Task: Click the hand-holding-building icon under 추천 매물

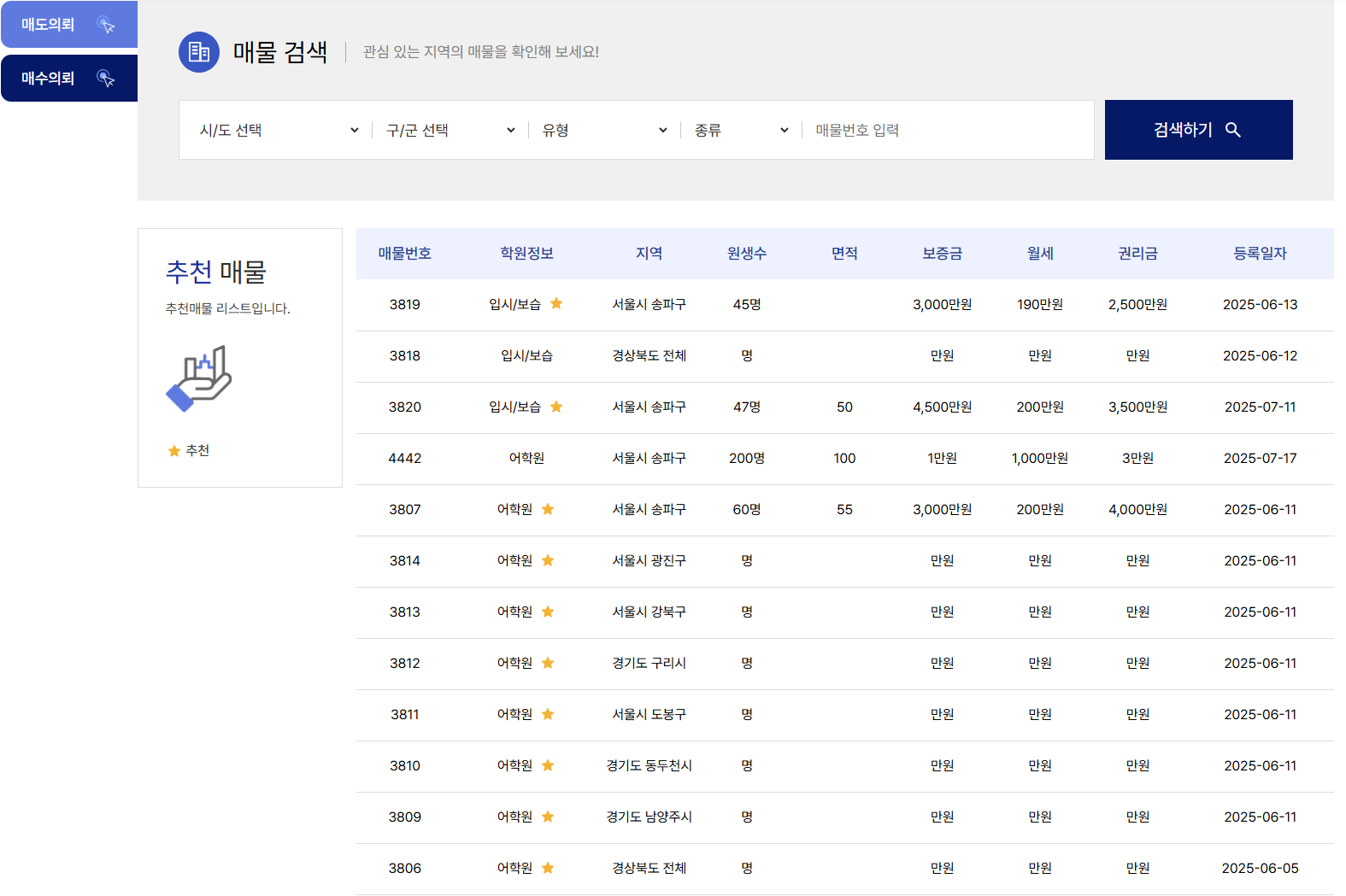Action: (199, 378)
